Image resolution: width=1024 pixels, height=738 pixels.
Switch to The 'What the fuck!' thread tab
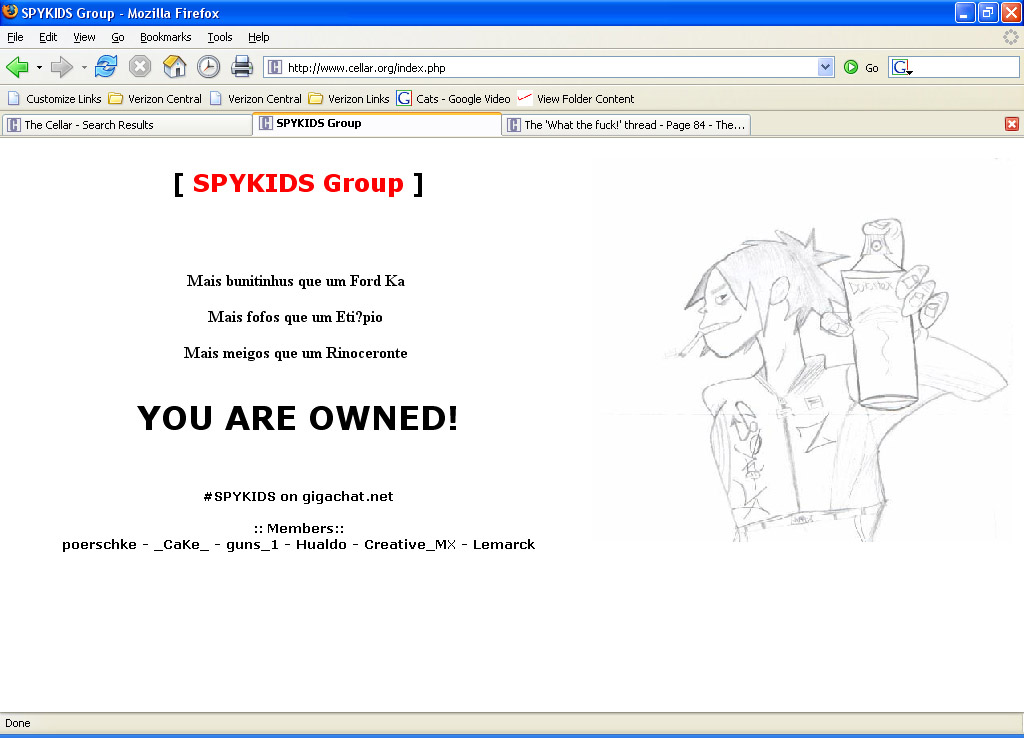pyautogui.click(x=626, y=125)
